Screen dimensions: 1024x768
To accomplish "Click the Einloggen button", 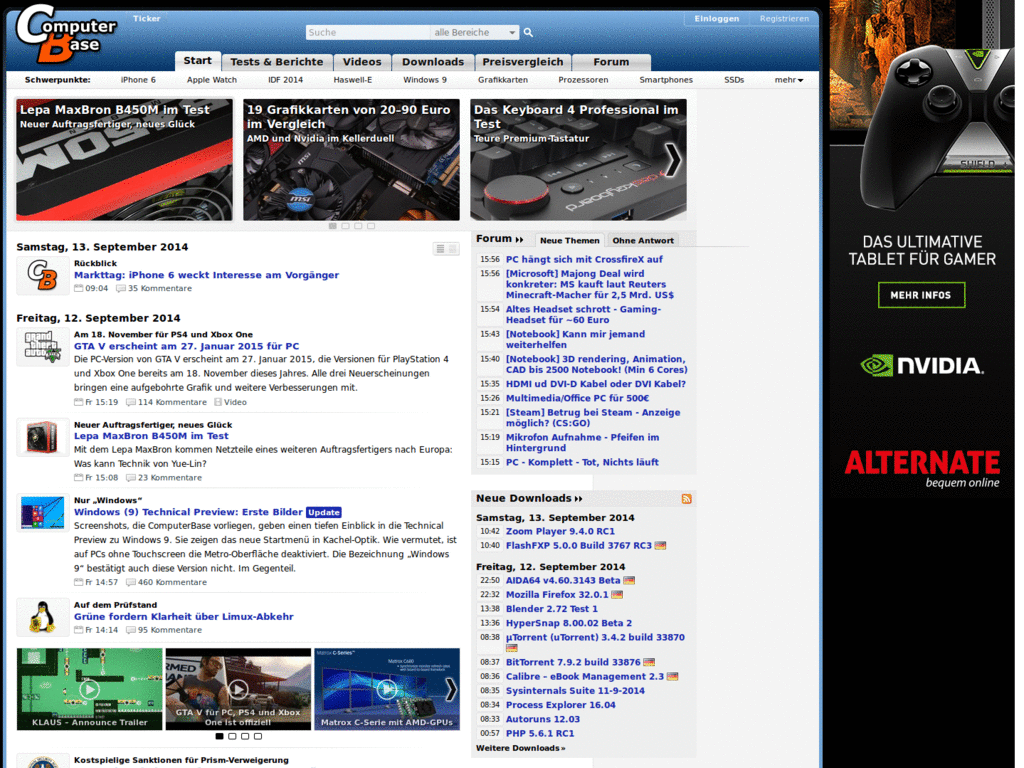I will [716, 18].
